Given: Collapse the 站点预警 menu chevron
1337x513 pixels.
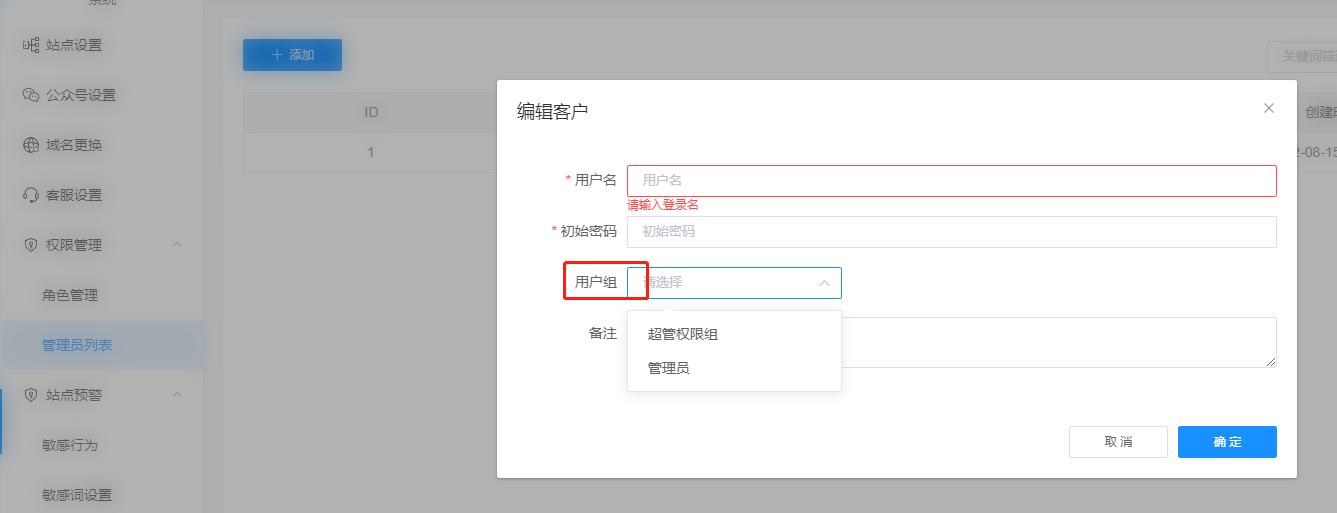Looking at the screenshot, I should pyautogui.click(x=177, y=395).
